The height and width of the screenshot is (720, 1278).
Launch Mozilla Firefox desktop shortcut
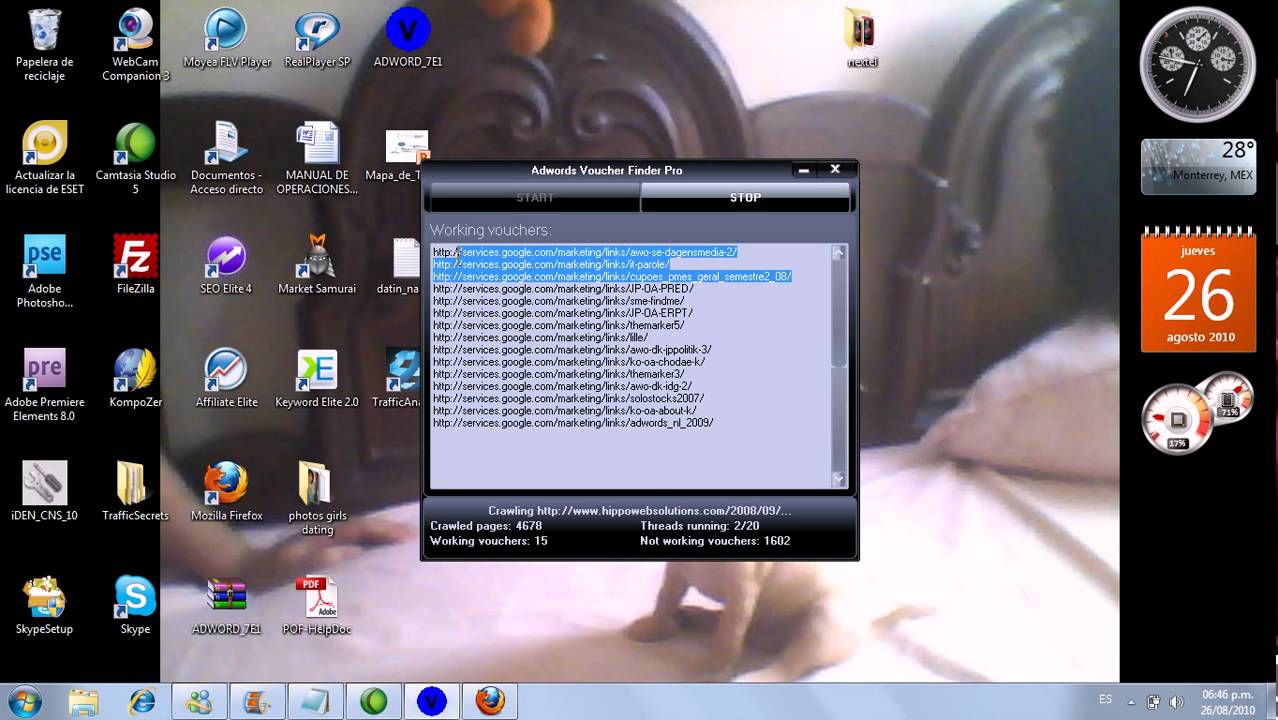(226, 492)
